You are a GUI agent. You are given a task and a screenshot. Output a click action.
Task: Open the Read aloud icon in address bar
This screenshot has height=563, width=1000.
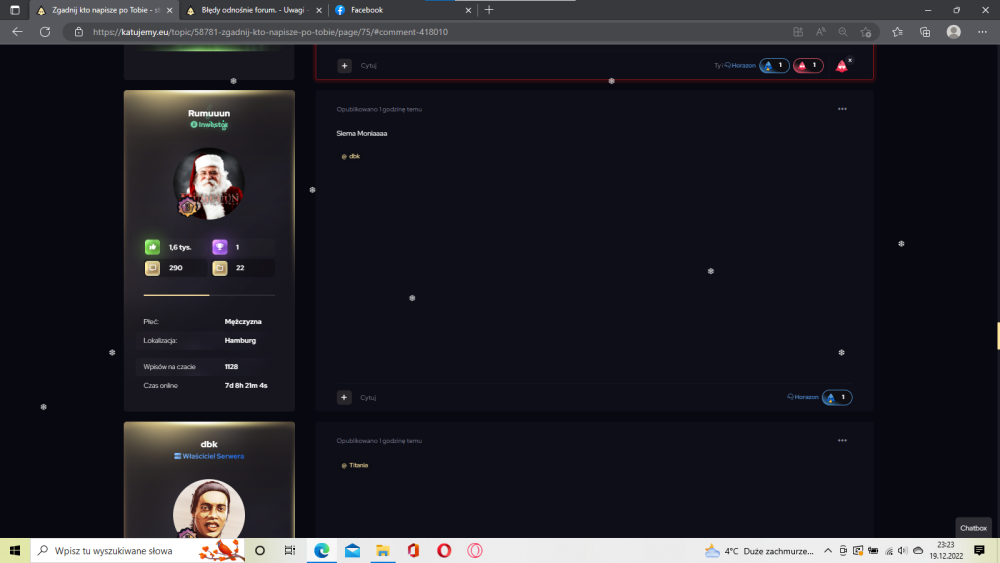pyautogui.click(x=821, y=32)
